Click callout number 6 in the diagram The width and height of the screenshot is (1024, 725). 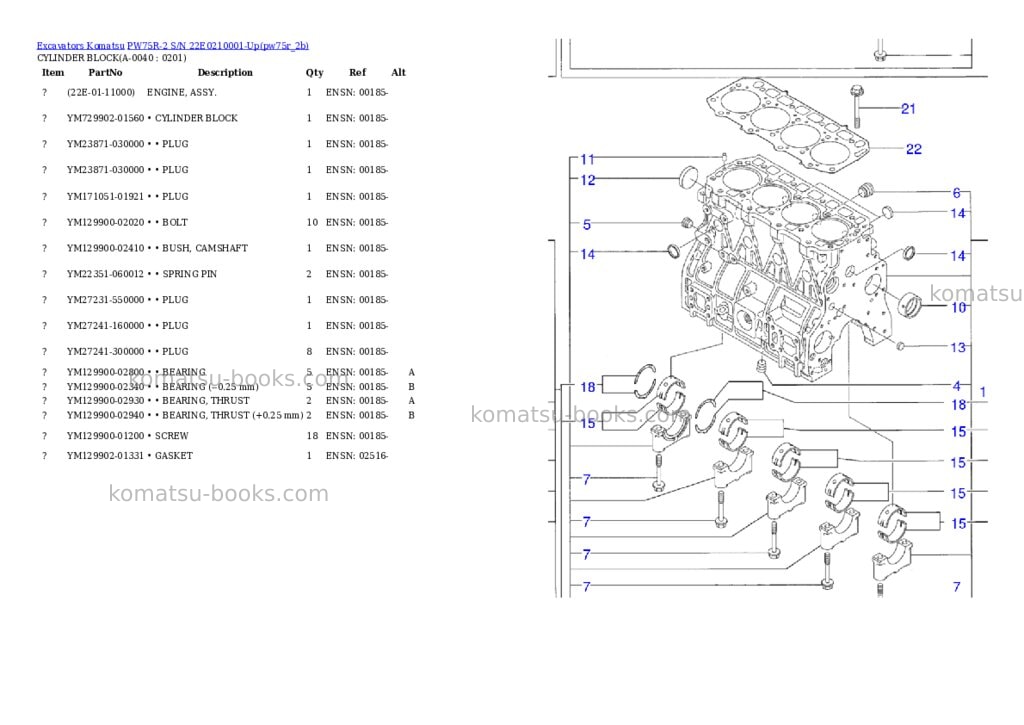pos(957,193)
